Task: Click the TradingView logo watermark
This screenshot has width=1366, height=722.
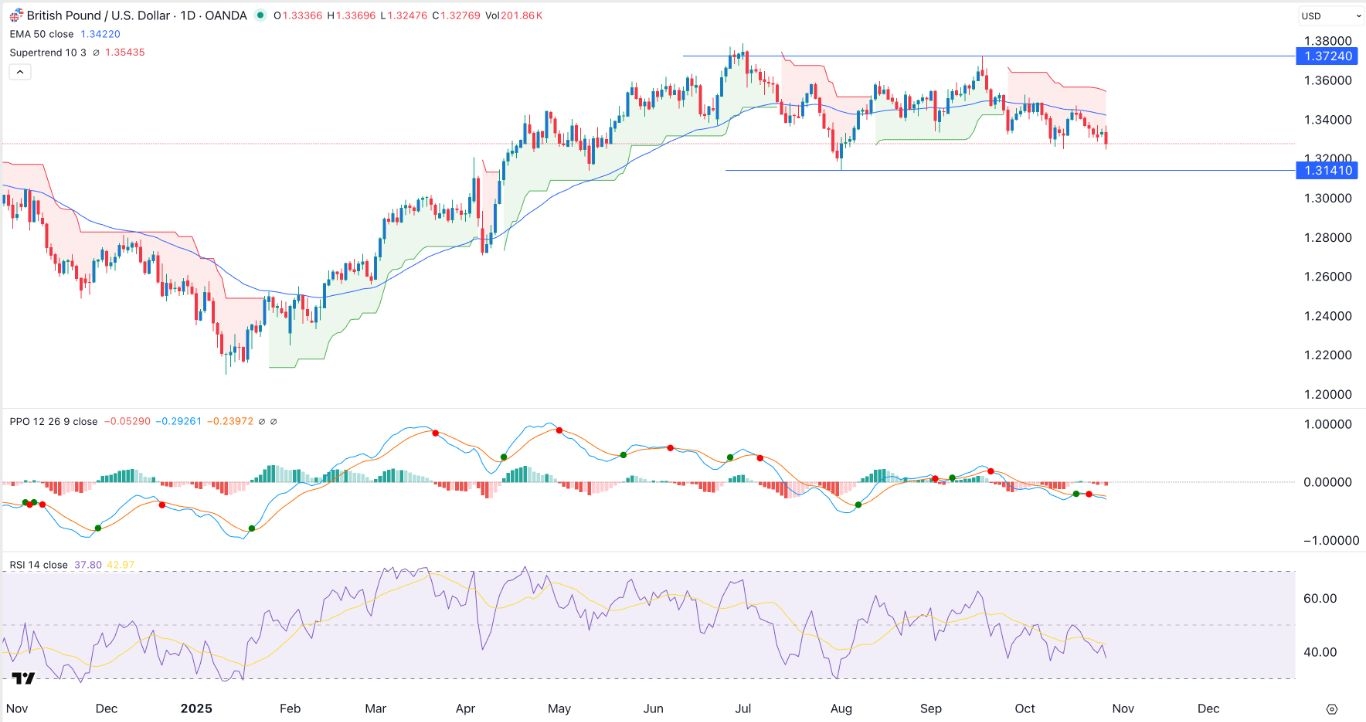Action: (22, 677)
